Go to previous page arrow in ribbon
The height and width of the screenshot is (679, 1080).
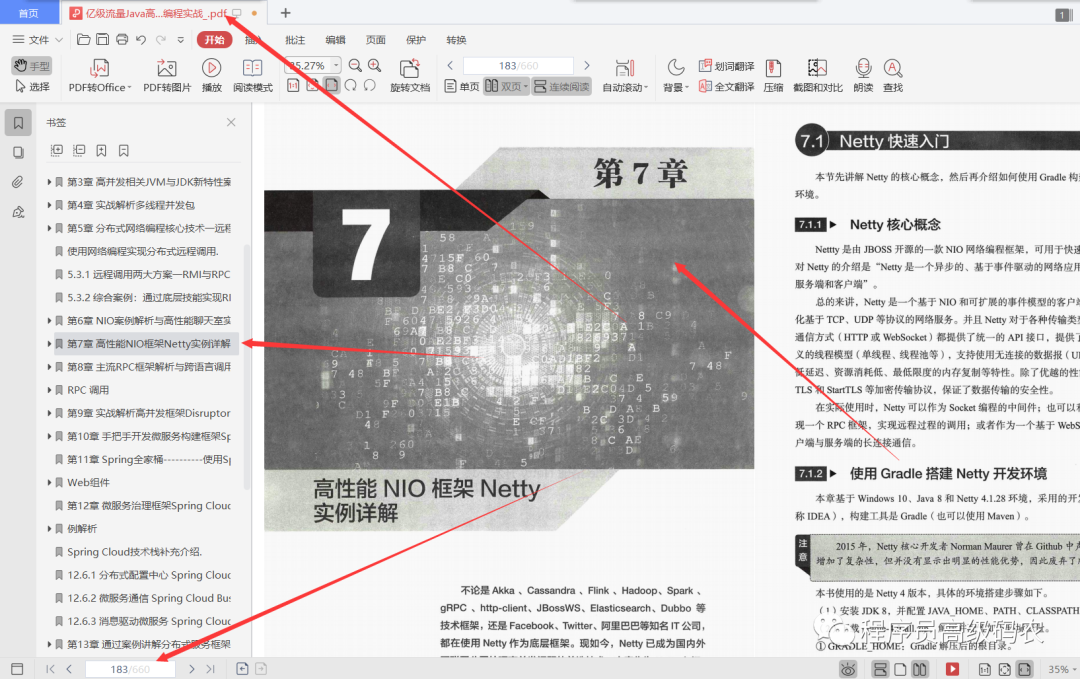pos(450,65)
